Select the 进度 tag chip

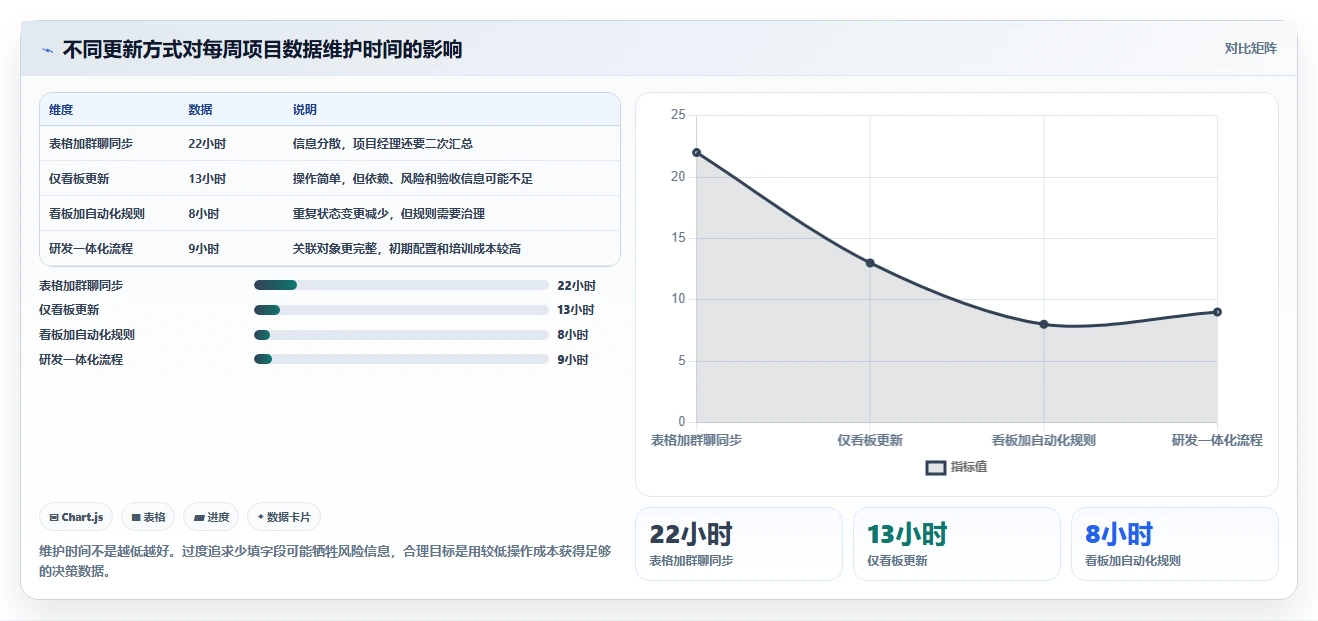[211, 517]
